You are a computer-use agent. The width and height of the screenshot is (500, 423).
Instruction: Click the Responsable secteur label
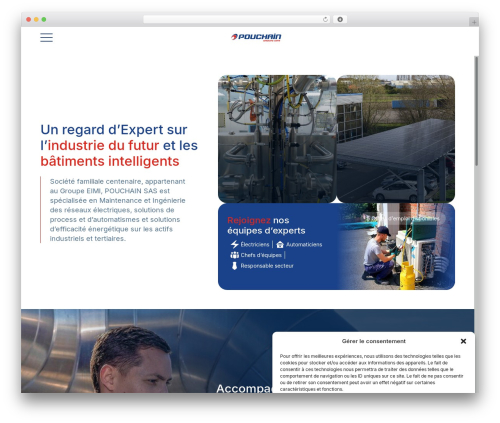pyautogui.click(x=267, y=266)
